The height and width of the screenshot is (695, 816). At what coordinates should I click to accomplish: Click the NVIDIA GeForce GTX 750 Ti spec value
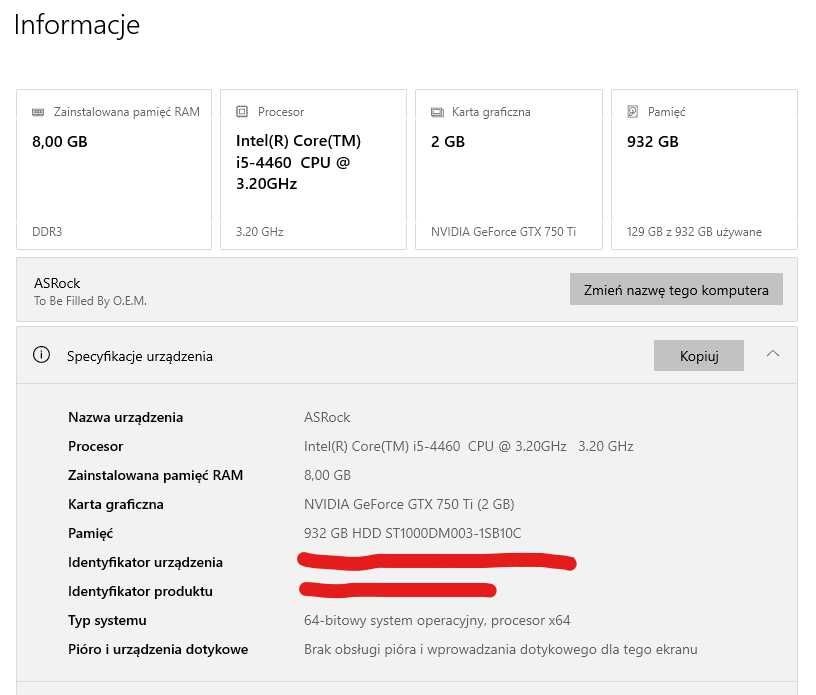coord(409,504)
